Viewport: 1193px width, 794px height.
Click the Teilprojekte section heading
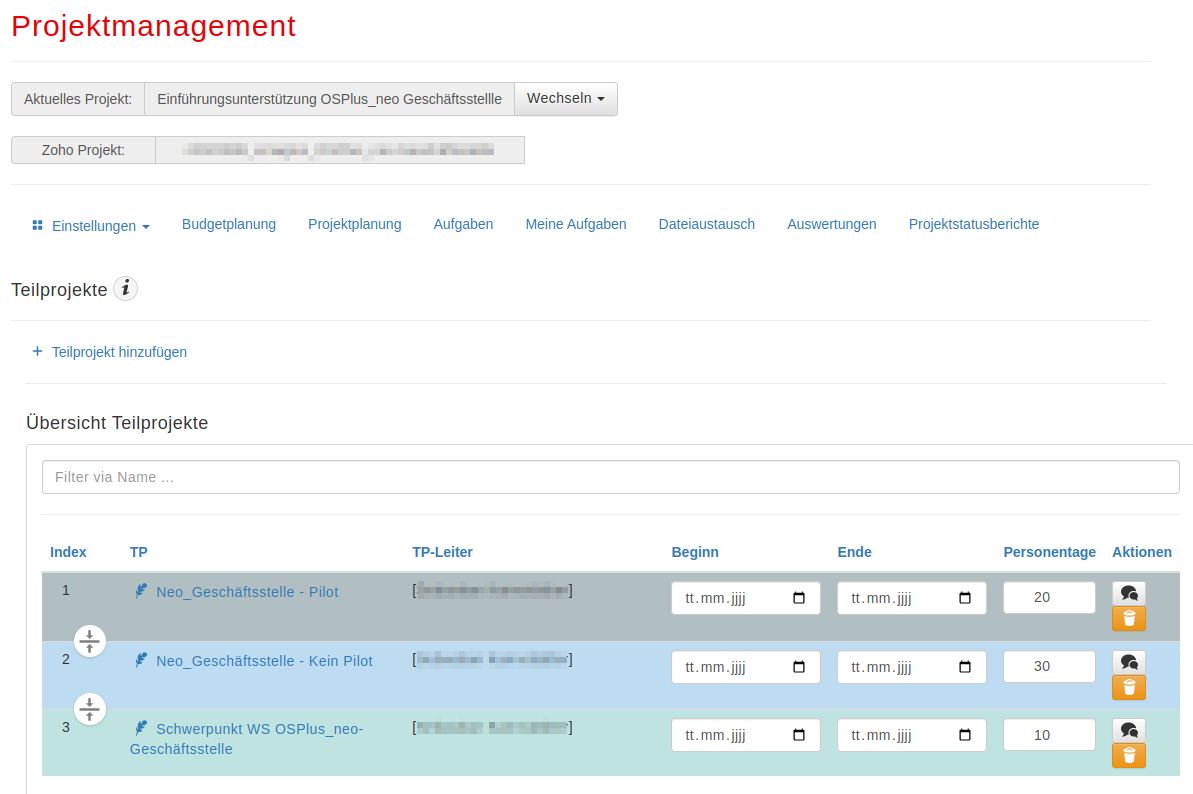tap(59, 290)
